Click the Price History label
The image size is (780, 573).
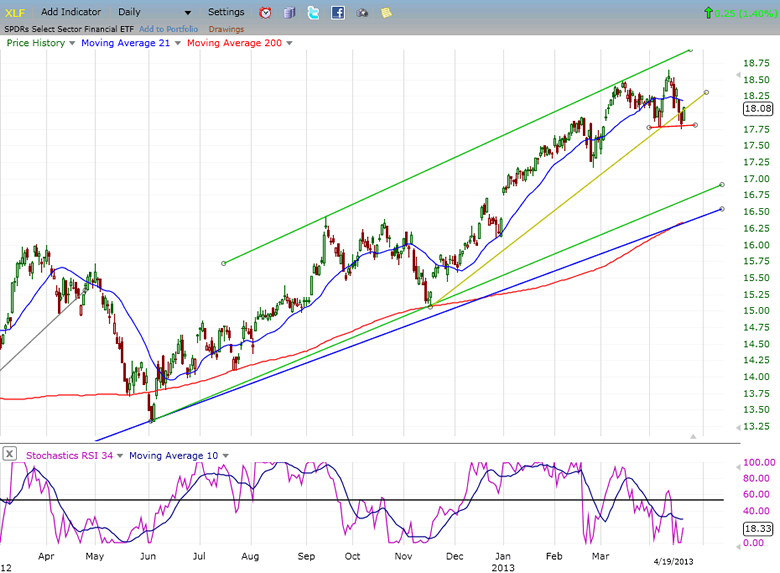36,43
